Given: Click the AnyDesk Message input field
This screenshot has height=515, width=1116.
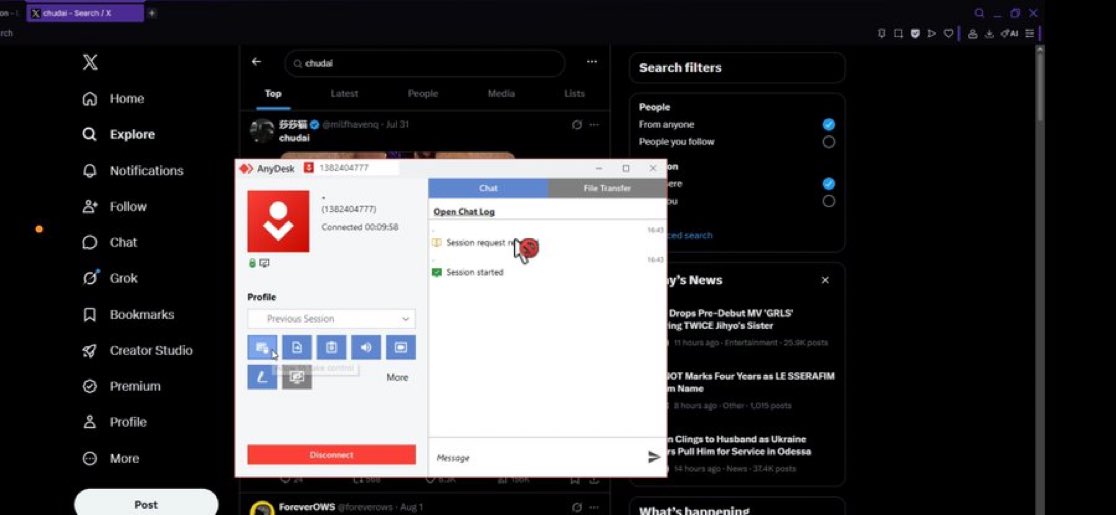Looking at the screenshot, I should coord(538,457).
